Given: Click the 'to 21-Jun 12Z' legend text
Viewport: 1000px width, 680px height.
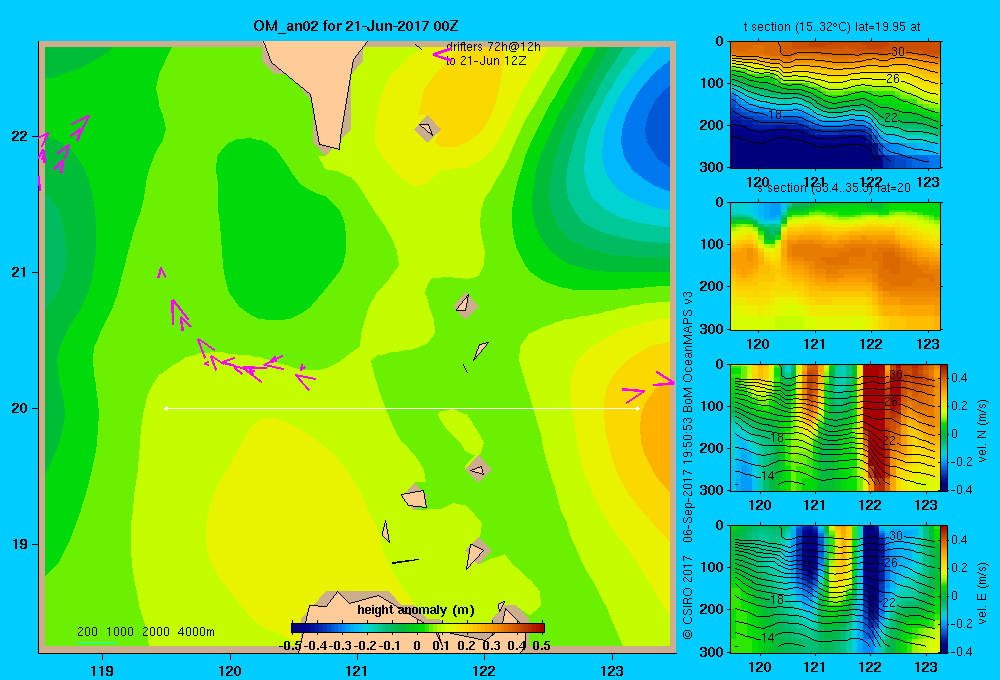Looking at the screenshot, I should pos(486,61).
